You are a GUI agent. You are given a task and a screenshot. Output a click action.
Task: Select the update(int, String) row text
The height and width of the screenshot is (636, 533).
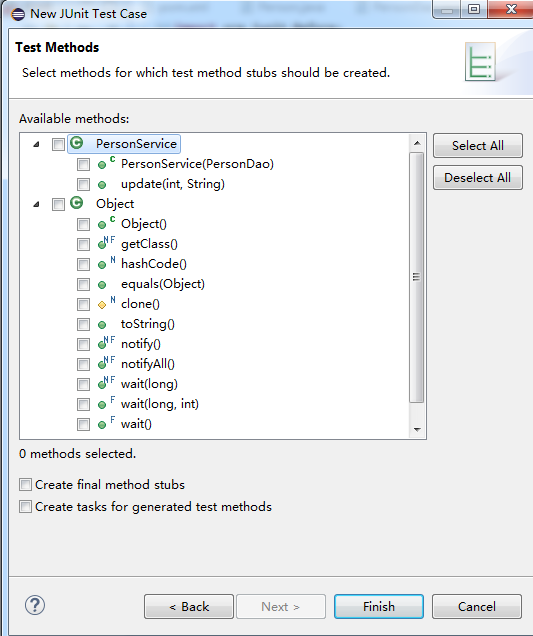coord(173,184)
